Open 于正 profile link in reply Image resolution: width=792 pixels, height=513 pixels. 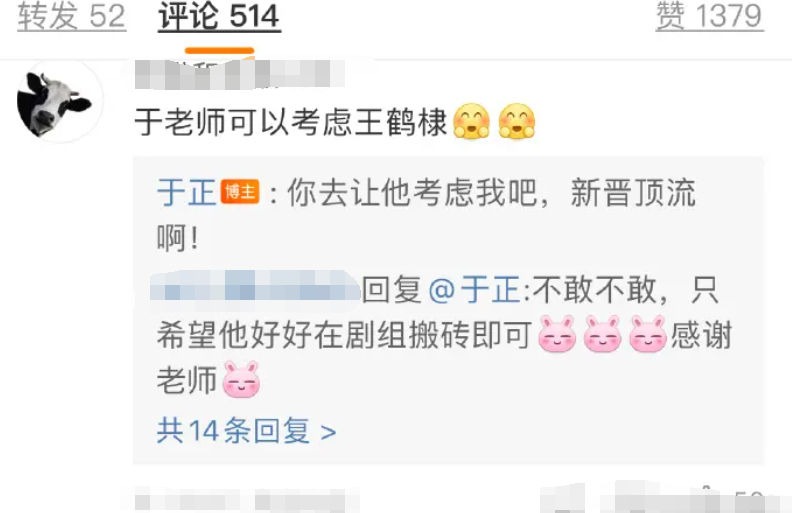[186, 192]
